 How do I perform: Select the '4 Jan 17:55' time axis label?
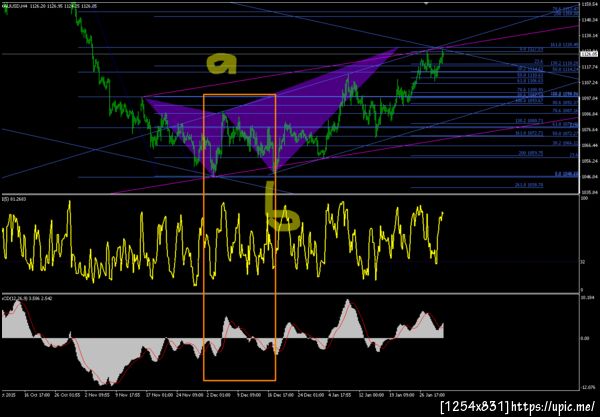coord(341,394)
